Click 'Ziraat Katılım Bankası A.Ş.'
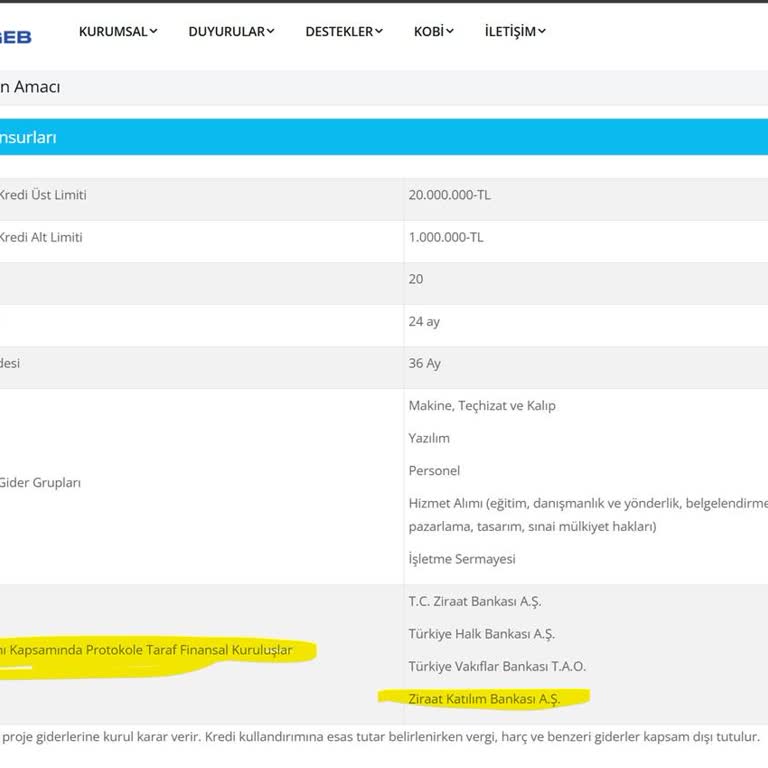This screenshot has width=768, height=768. click(x=484, y=699)
